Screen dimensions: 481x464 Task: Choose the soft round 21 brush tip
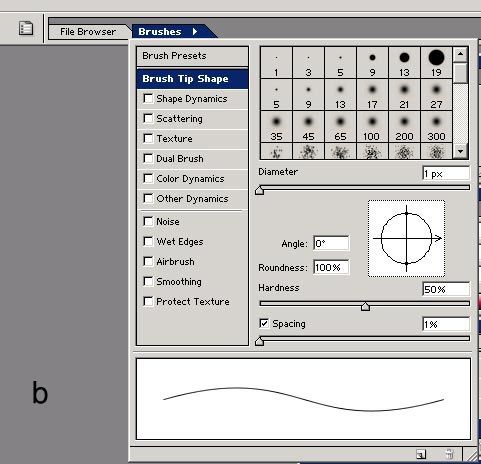point(404,95)
